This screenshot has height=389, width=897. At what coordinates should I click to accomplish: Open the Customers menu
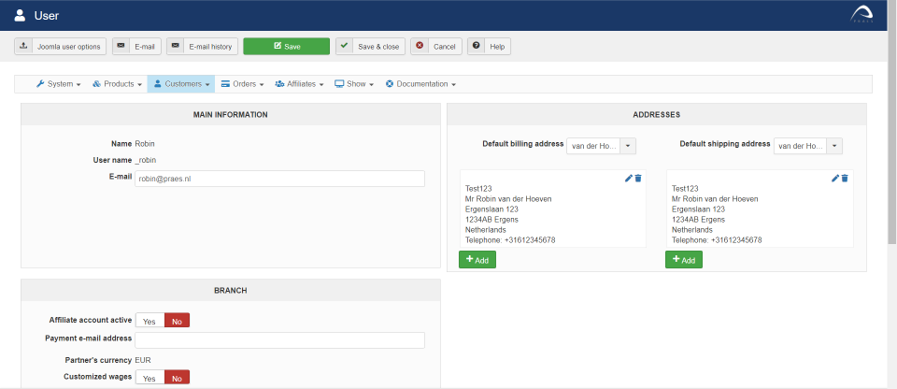181,84
